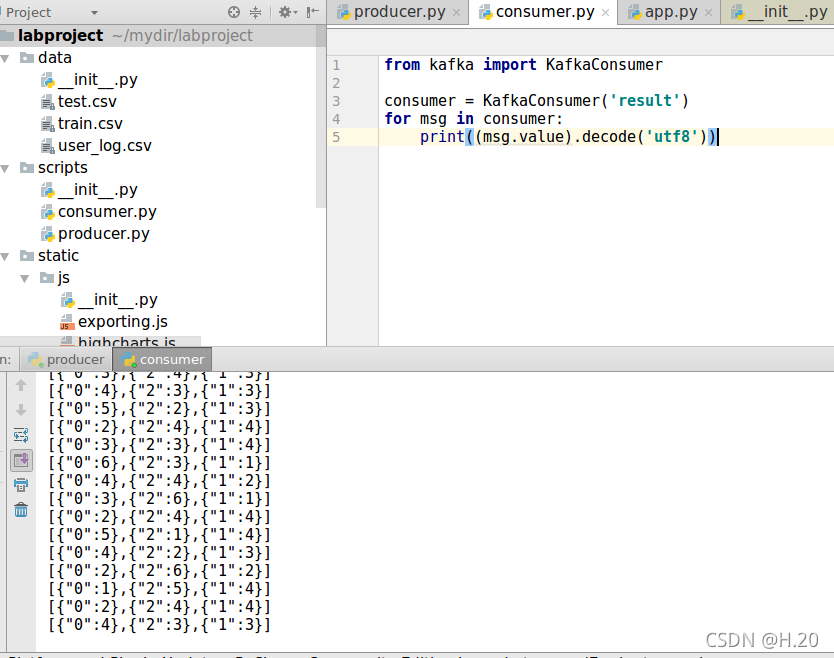Screen dimensions: 834x658
Task: Click line number 3 in the gutter
Action: coord(336,101)
